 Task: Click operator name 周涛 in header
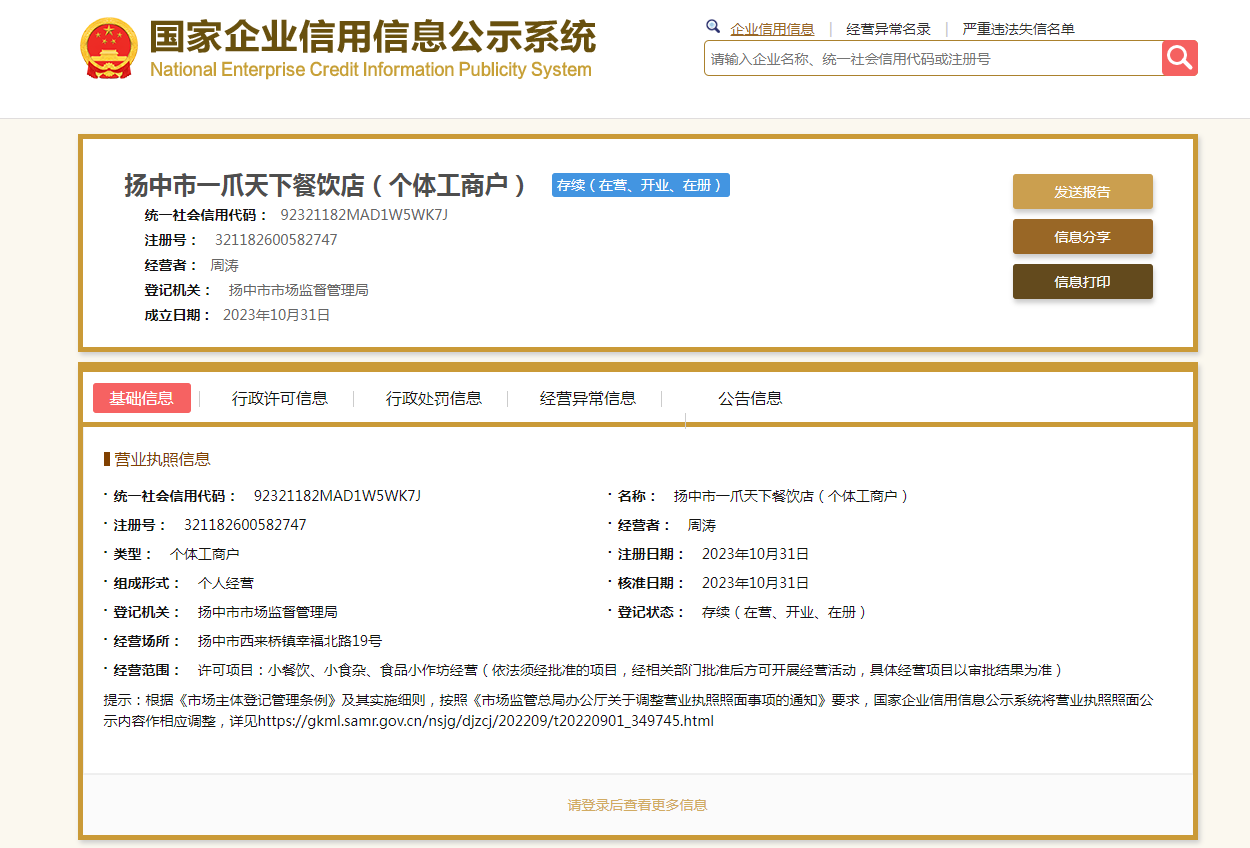[224, 265]
